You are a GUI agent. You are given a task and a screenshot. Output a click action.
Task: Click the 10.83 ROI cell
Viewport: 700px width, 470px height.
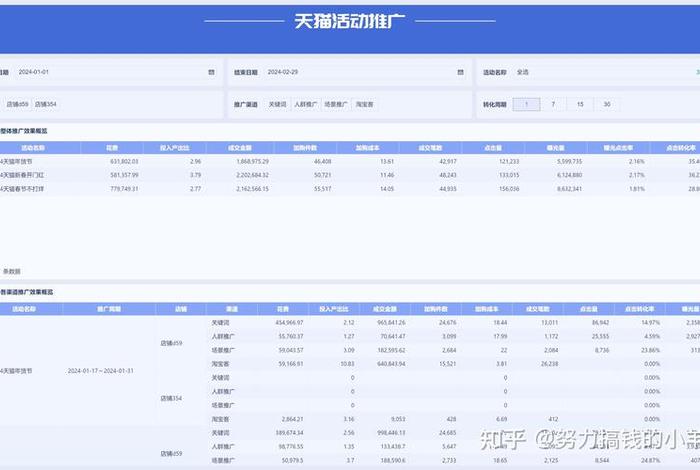pos(347,364)
